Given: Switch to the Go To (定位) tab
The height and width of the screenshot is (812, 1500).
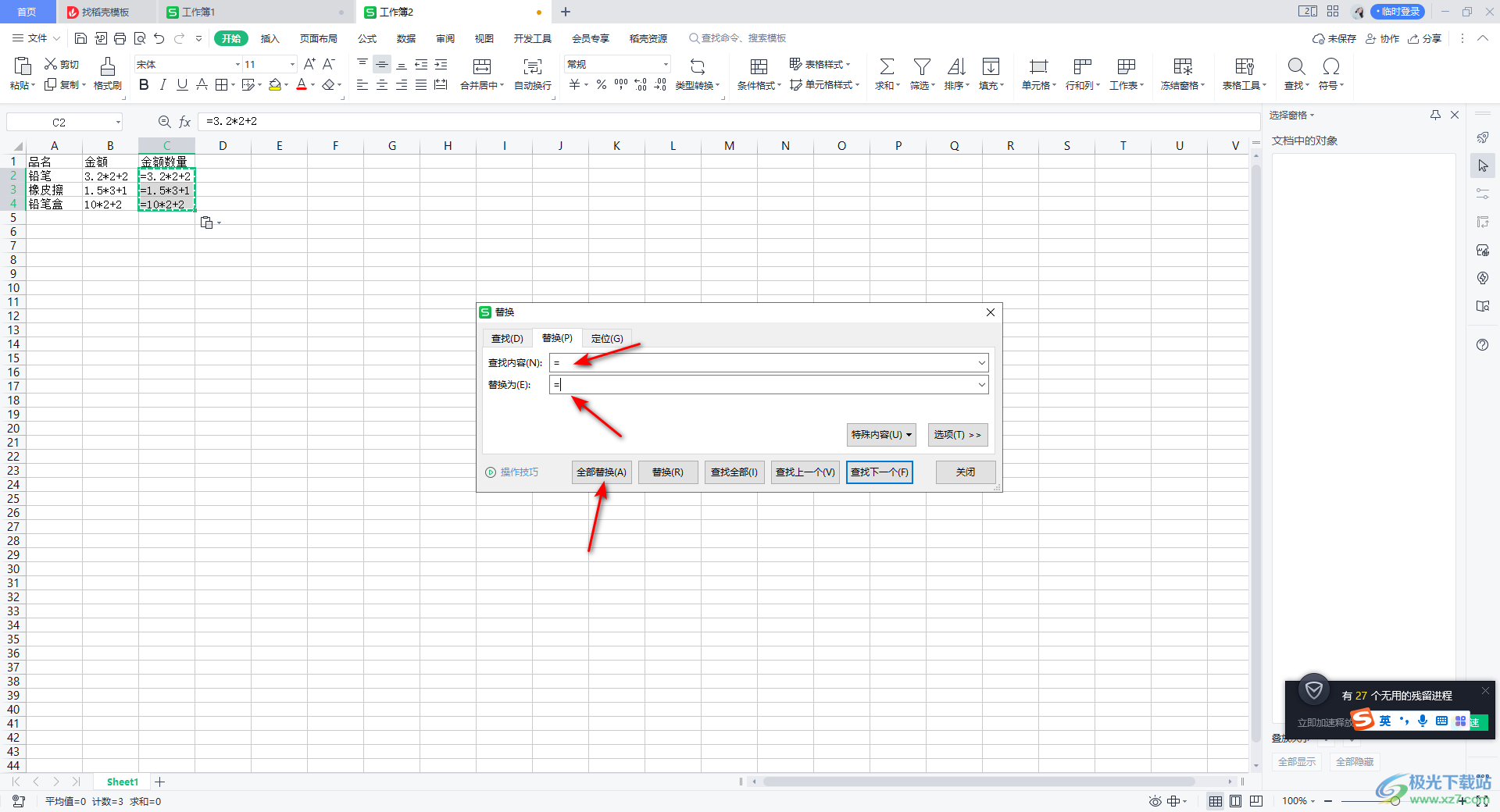Looking at the screenshot, I should pyautogui.click(x=607, y=338).
